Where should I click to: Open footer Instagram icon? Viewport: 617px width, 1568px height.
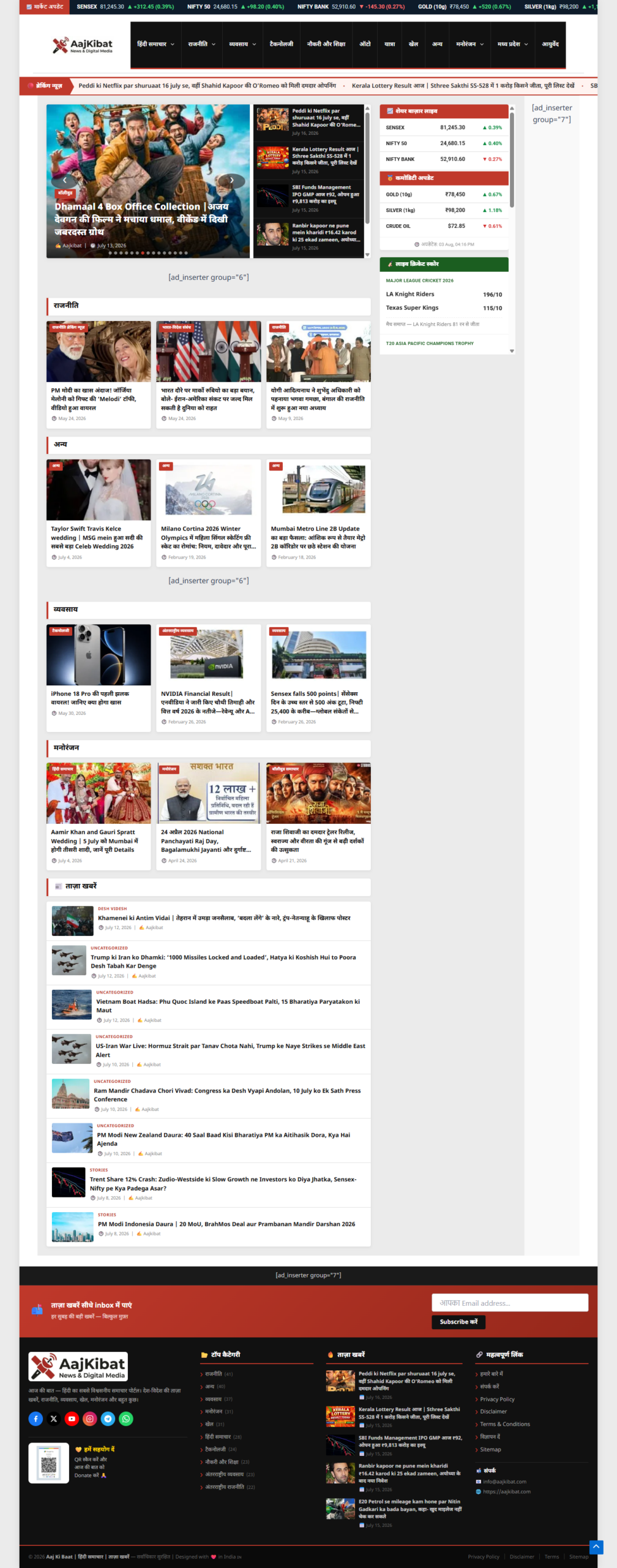90,1419
